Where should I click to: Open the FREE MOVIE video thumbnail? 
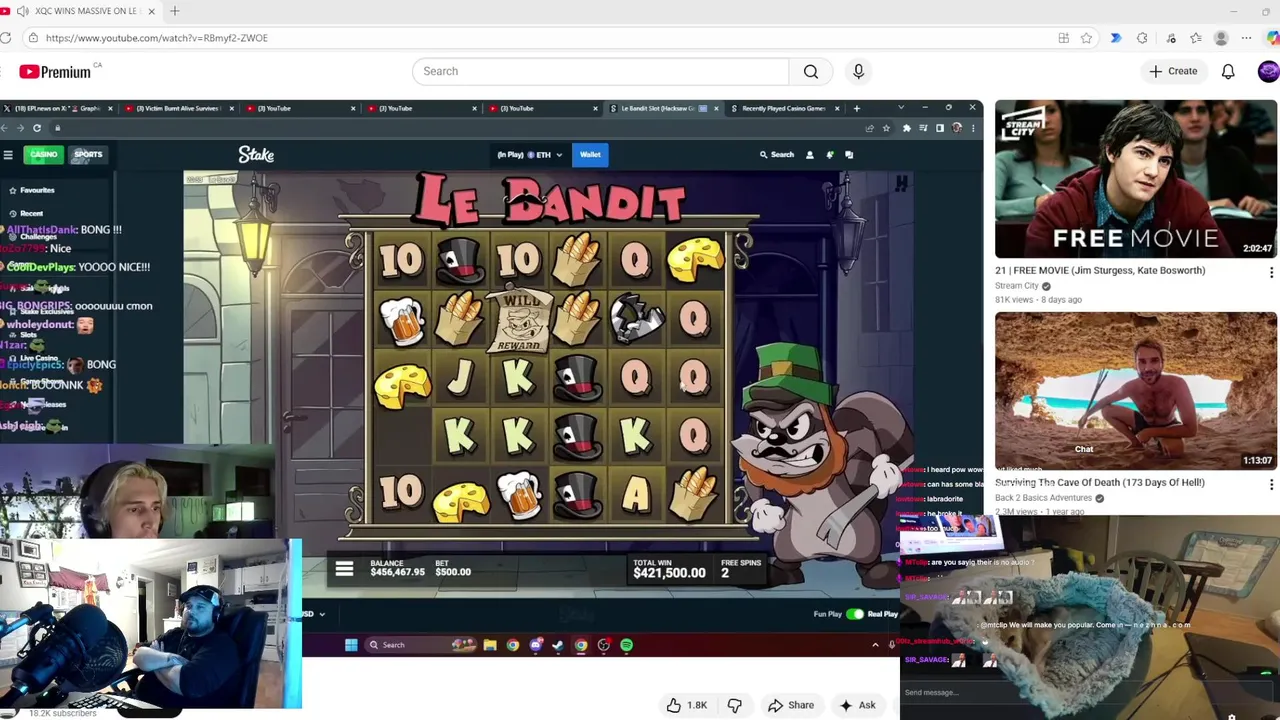(1136, 179)
